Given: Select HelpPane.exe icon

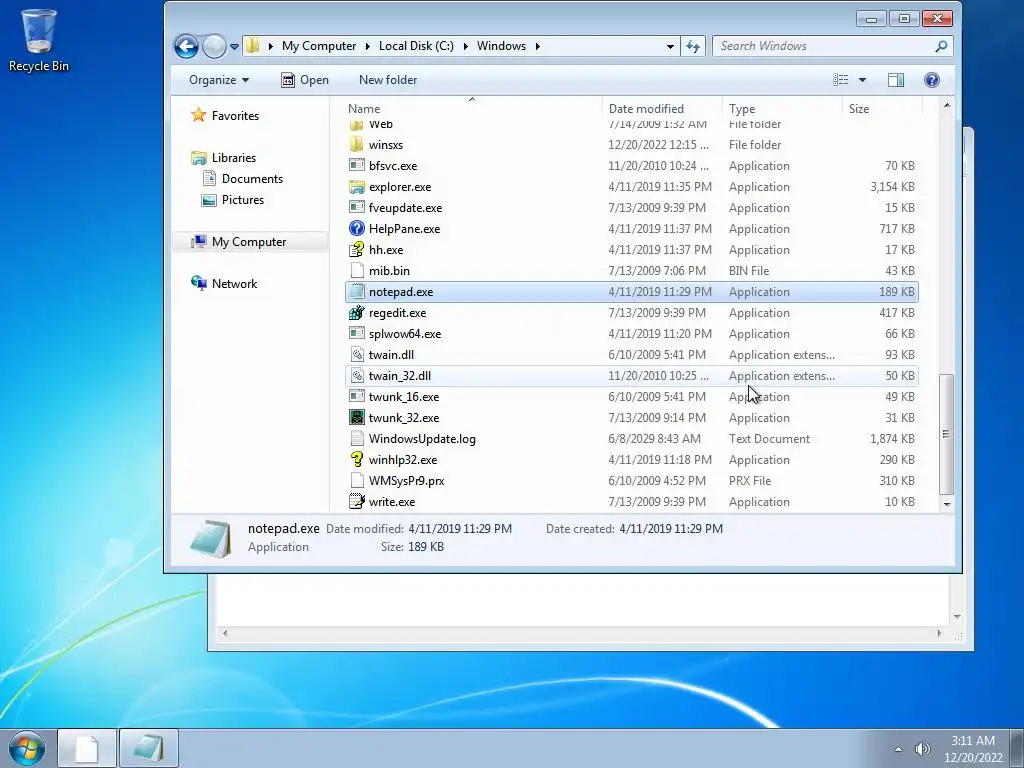Looking at the screenshot, I should click(357, 229).
